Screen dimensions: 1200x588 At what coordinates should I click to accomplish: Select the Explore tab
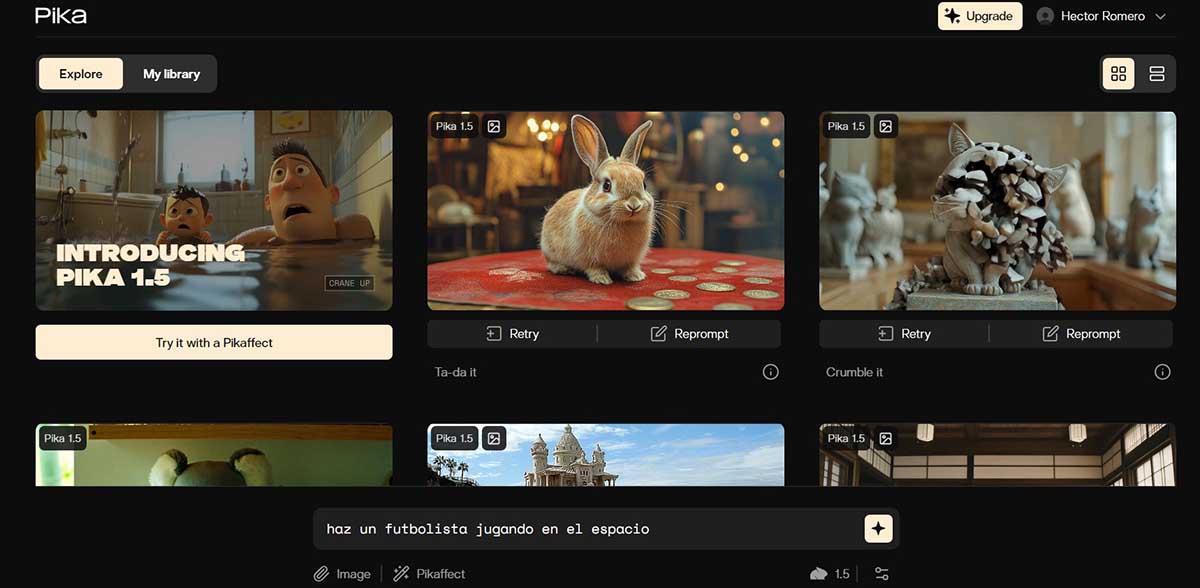[81, 74]
